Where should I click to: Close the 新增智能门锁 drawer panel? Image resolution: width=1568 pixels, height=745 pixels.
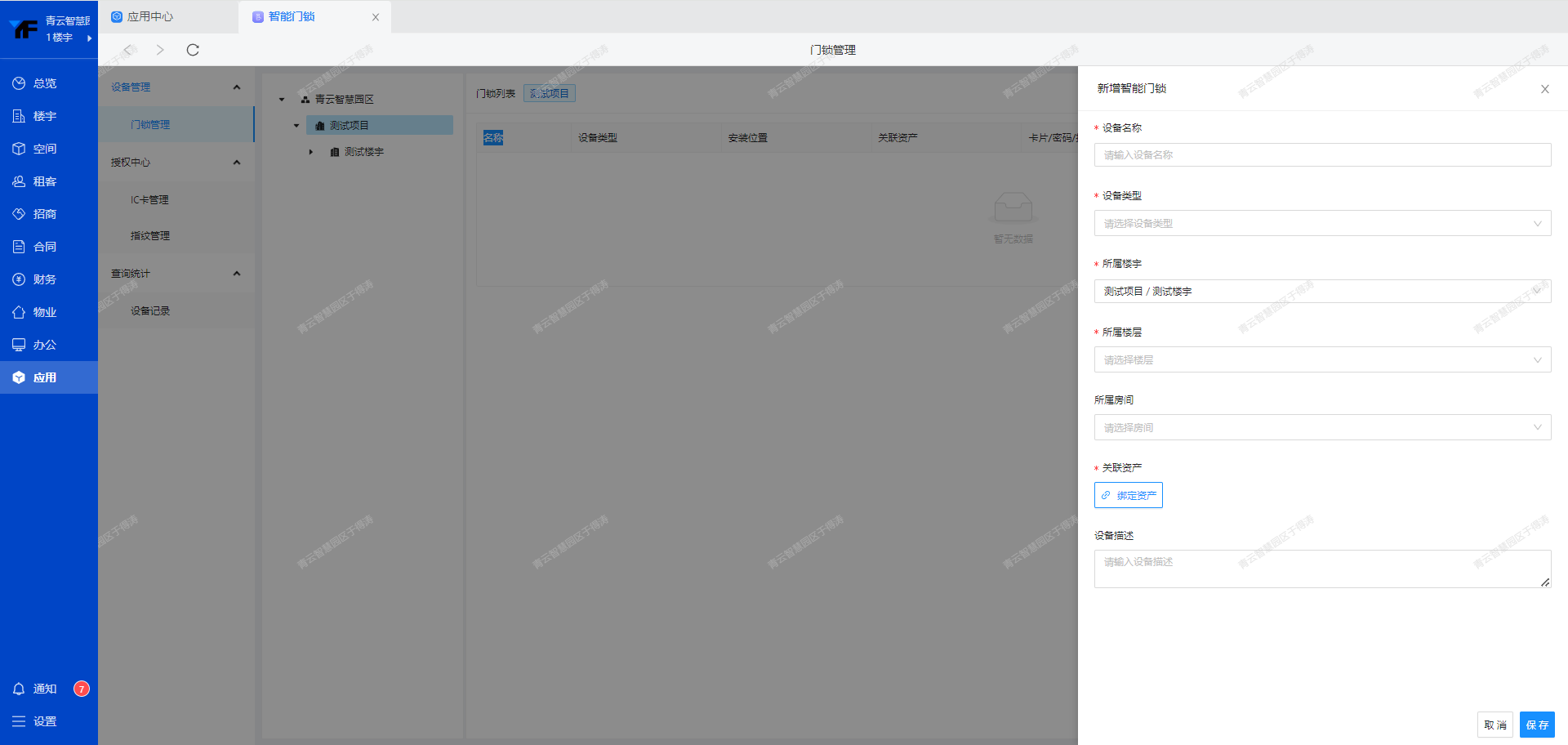coord(1544,89)
